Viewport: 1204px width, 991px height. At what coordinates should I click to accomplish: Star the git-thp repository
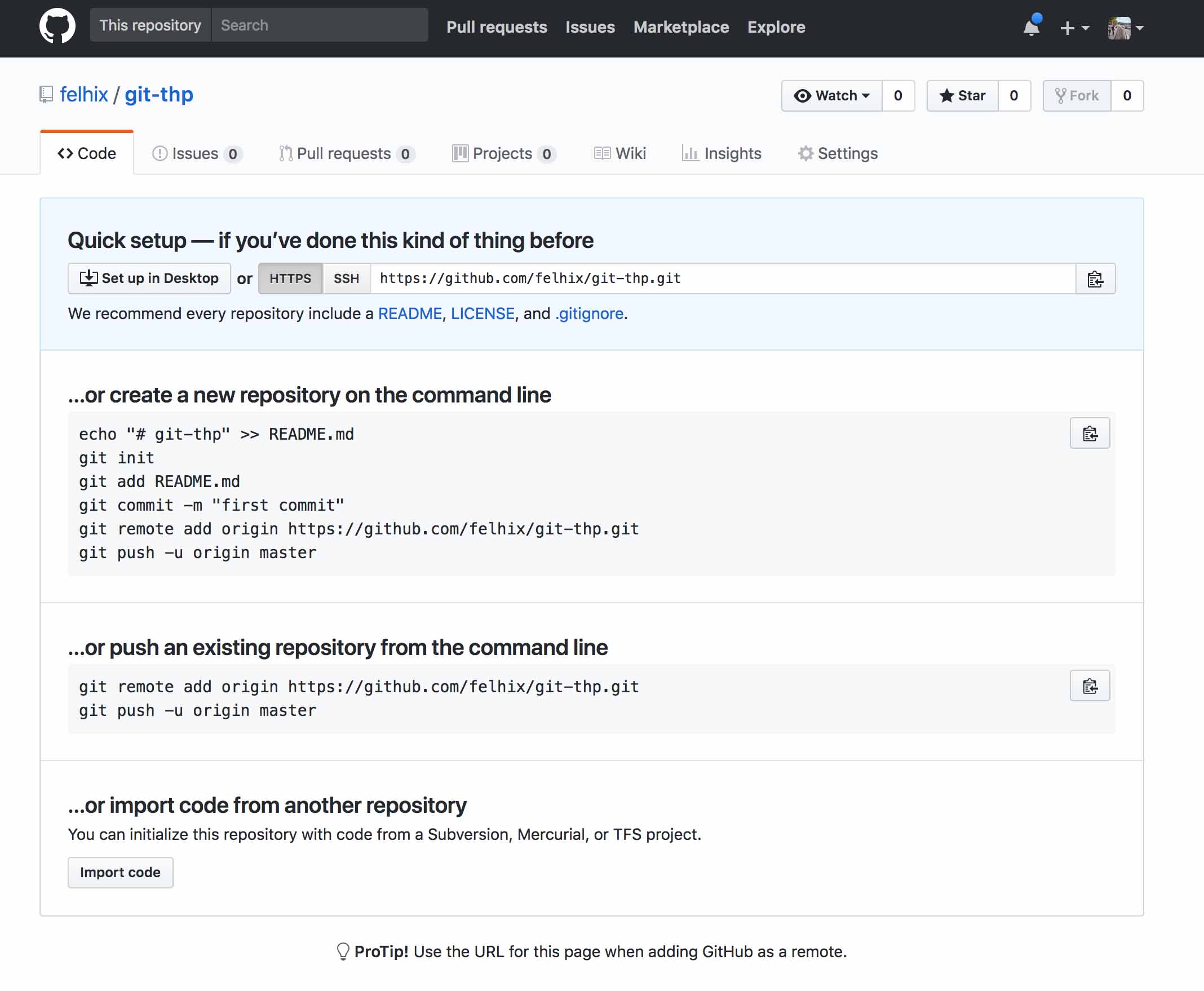coord(963,95)
